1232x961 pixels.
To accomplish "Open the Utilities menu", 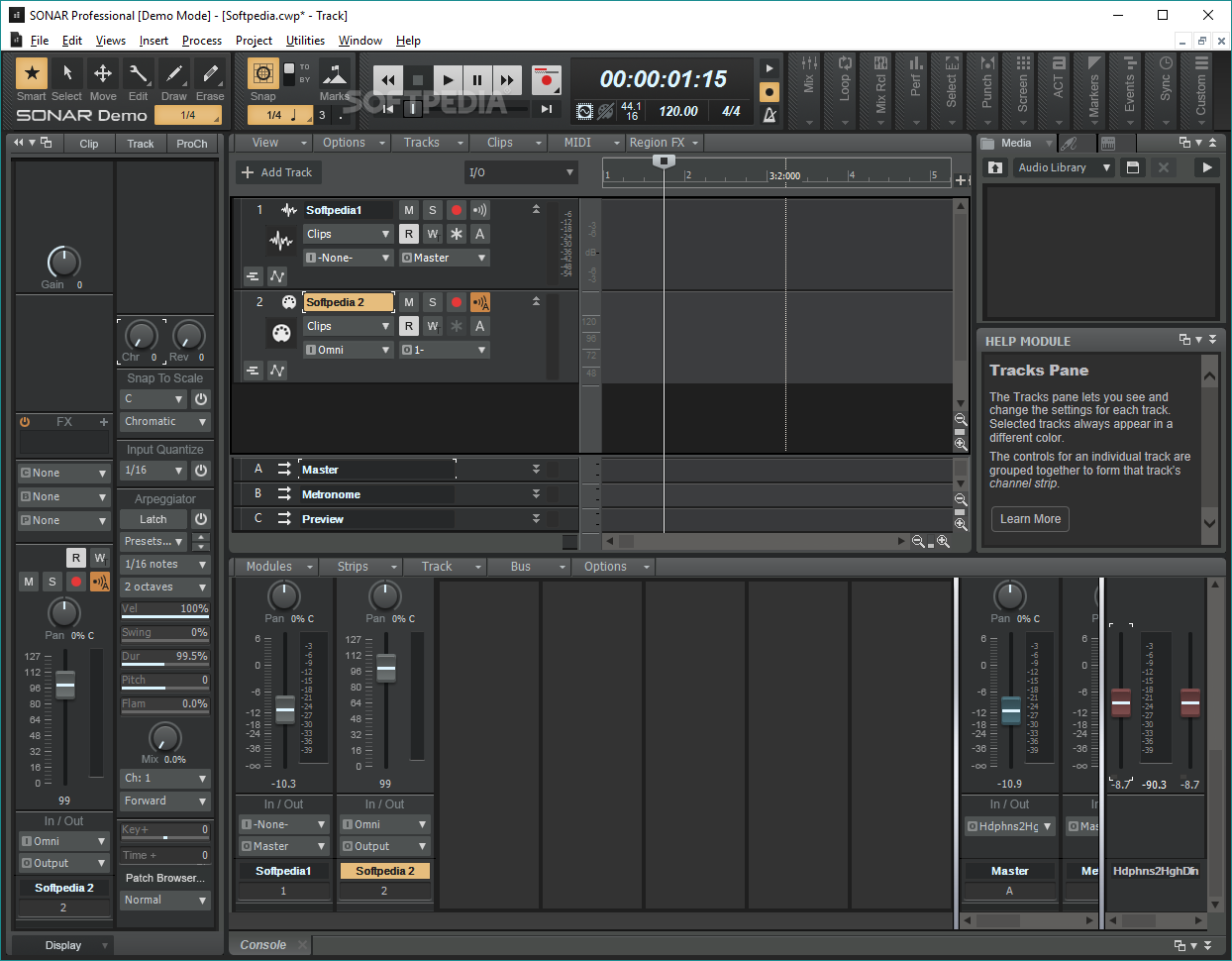I will (305, 41).
